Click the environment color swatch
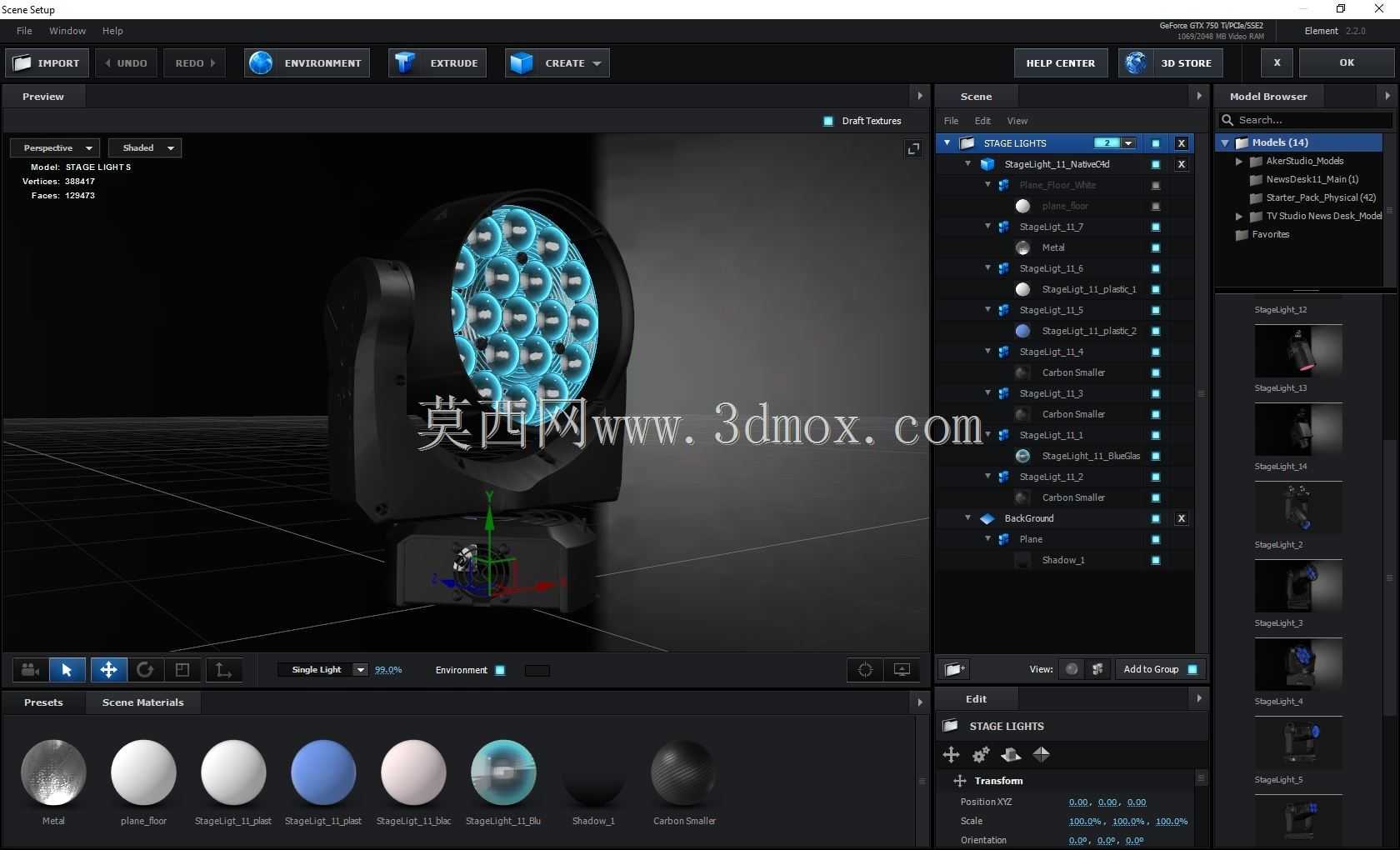 pos(537,670)
